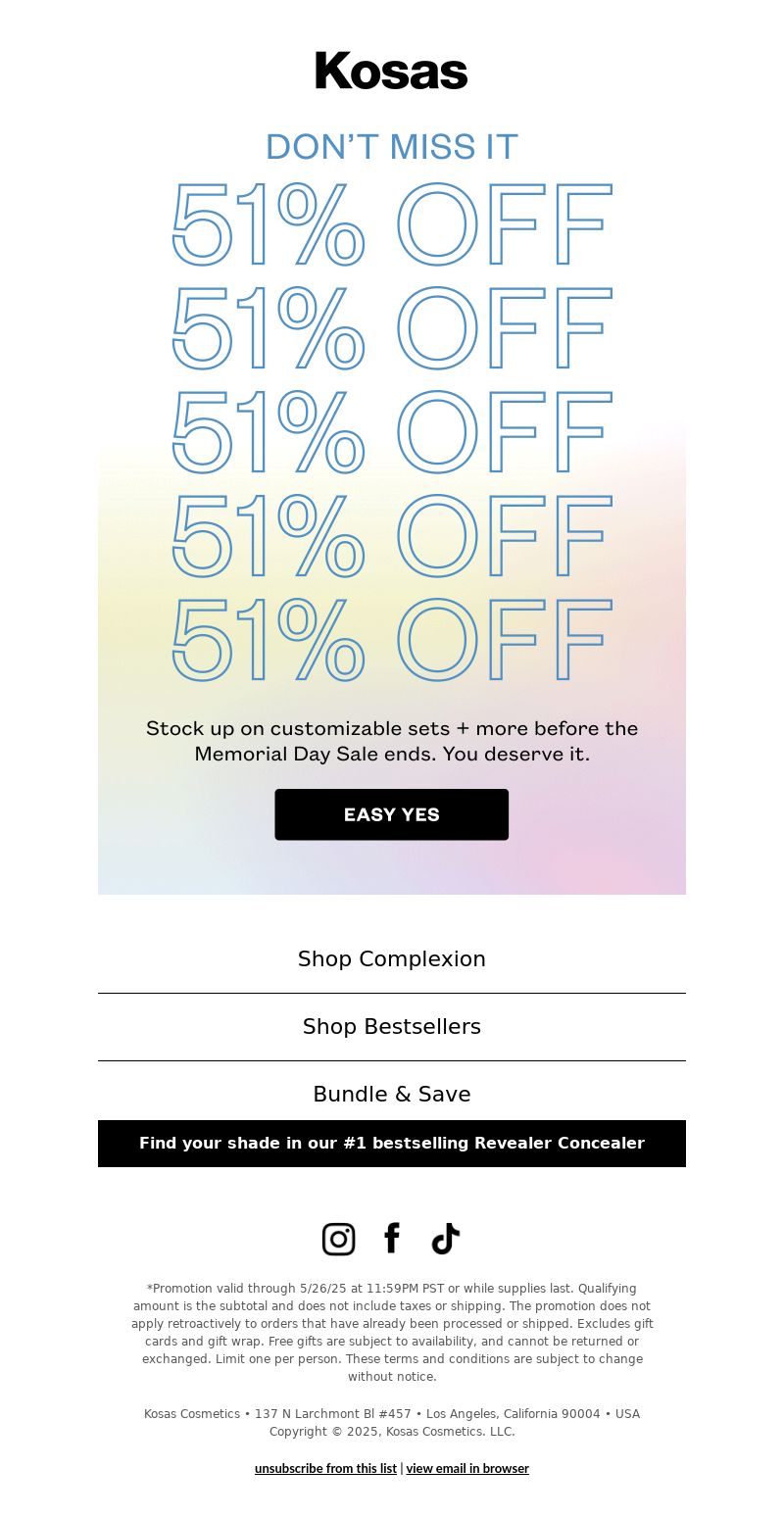This screenshot has height=1518, width=784.
Task: Open view email in browser link
Action: [x=467, y=1468]
